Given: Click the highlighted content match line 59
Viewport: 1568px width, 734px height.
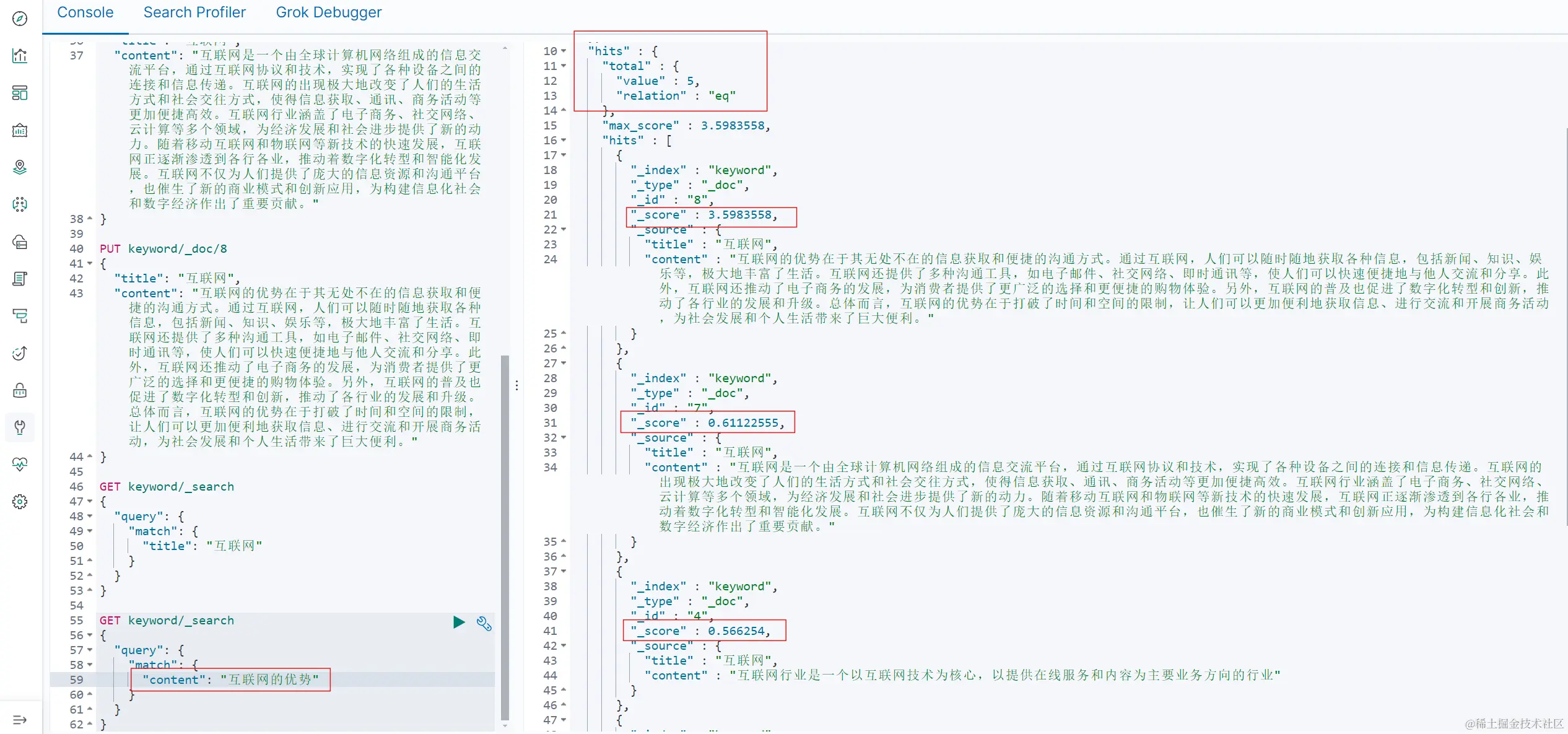Looking at the screenshot, I should (230, 679).
